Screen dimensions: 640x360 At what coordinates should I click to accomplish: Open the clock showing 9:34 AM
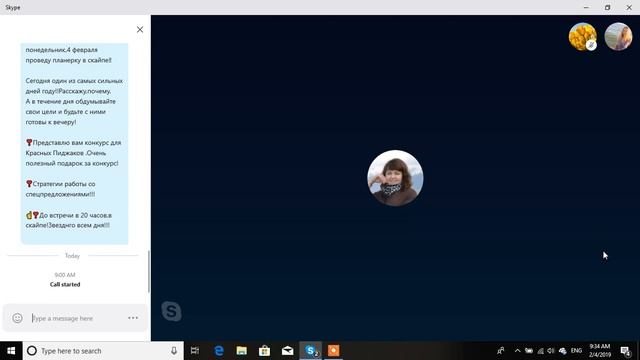click(x=600, y=351)
